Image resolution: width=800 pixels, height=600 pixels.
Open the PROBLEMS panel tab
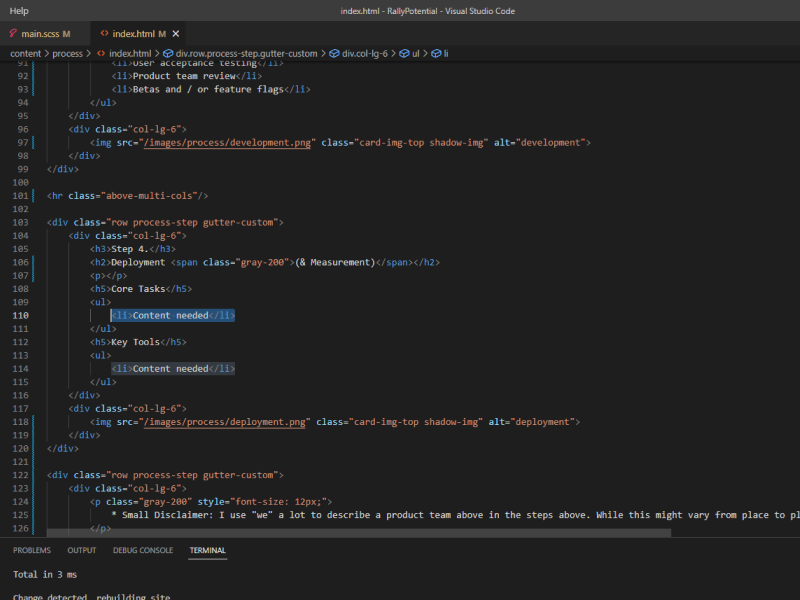32,550
